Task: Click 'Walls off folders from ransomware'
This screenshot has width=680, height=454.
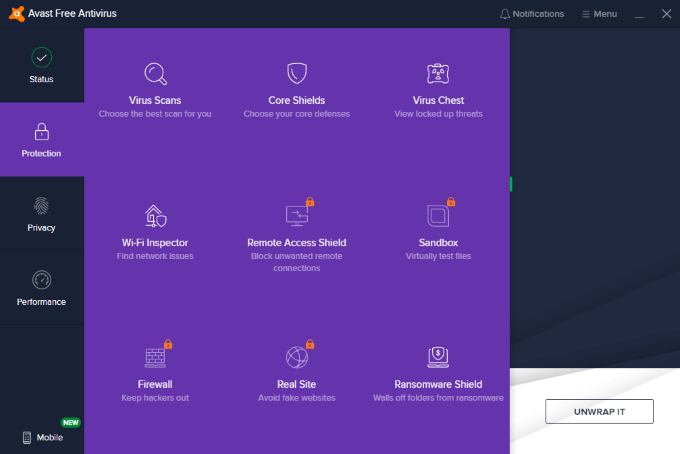Action: 438,398
